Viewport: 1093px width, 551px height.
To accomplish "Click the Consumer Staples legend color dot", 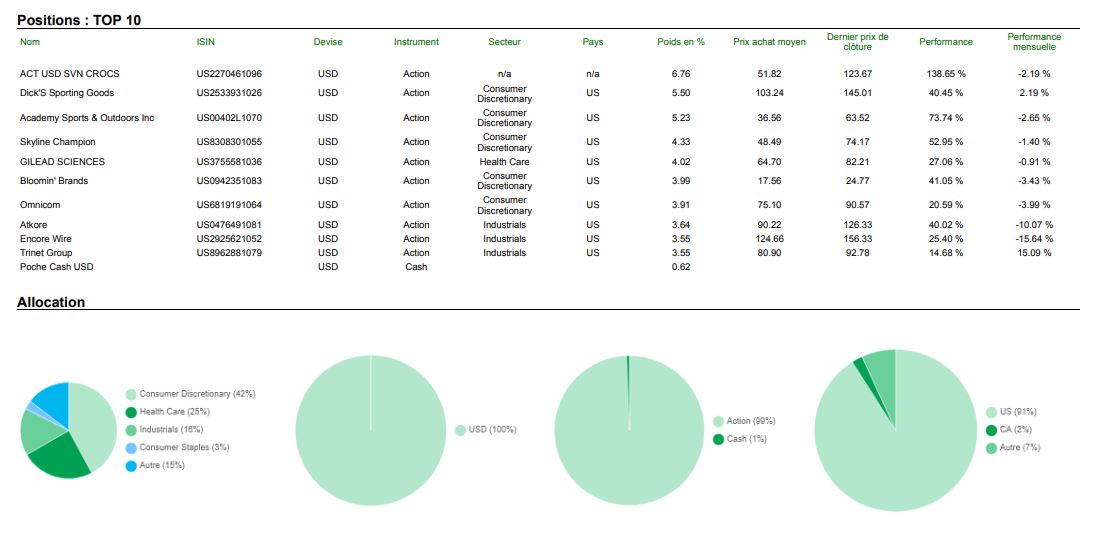I will 131,448.
